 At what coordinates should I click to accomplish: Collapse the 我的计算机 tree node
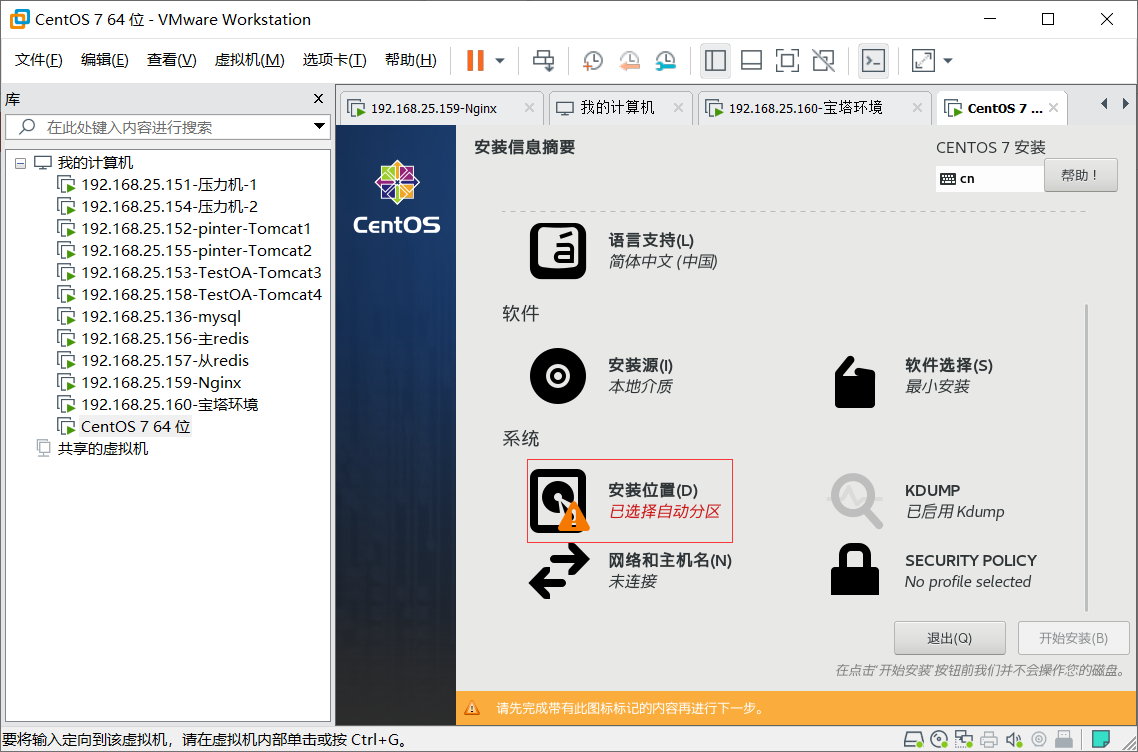pos(20,163)
